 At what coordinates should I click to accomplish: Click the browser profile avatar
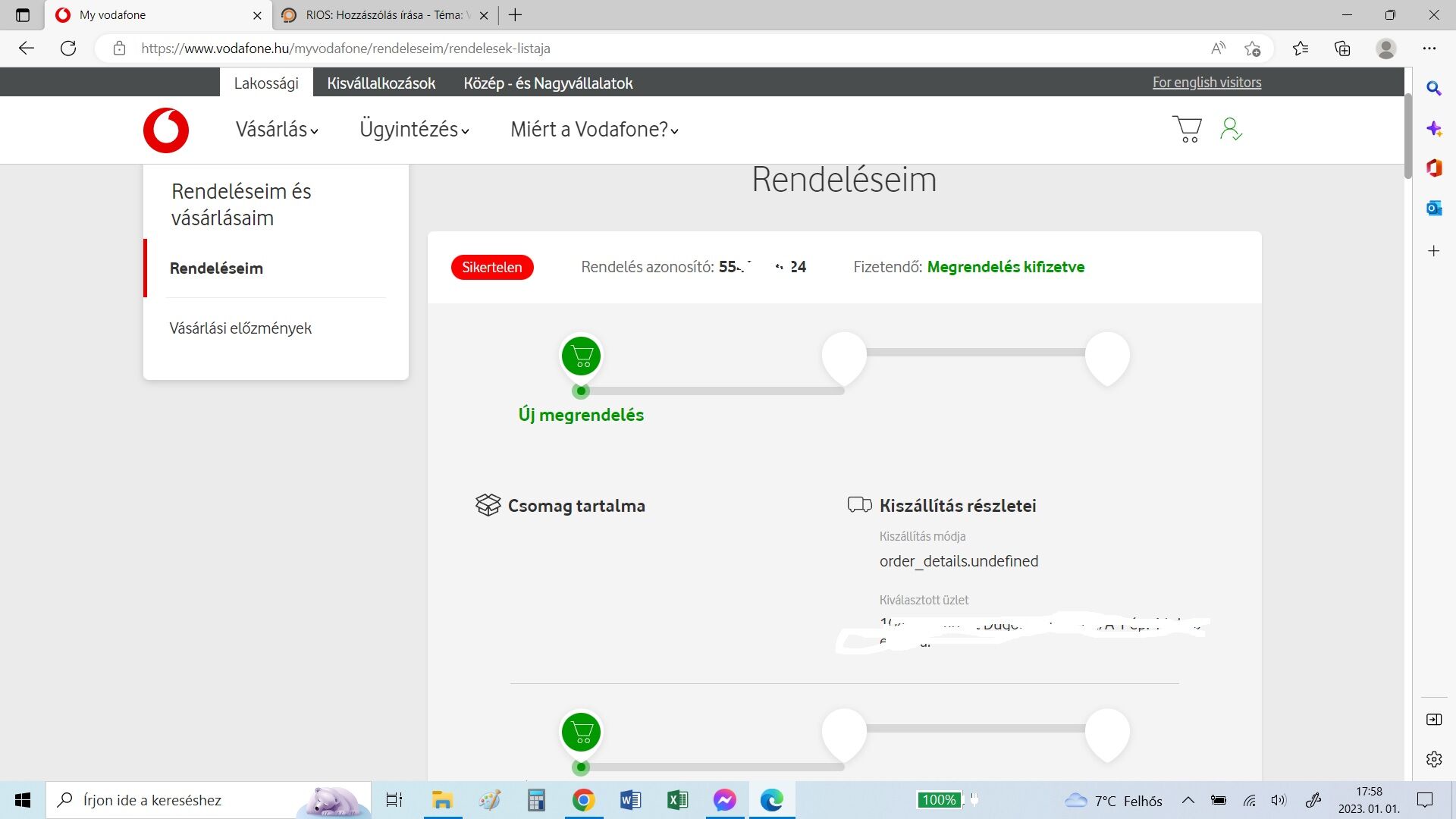1386,49
